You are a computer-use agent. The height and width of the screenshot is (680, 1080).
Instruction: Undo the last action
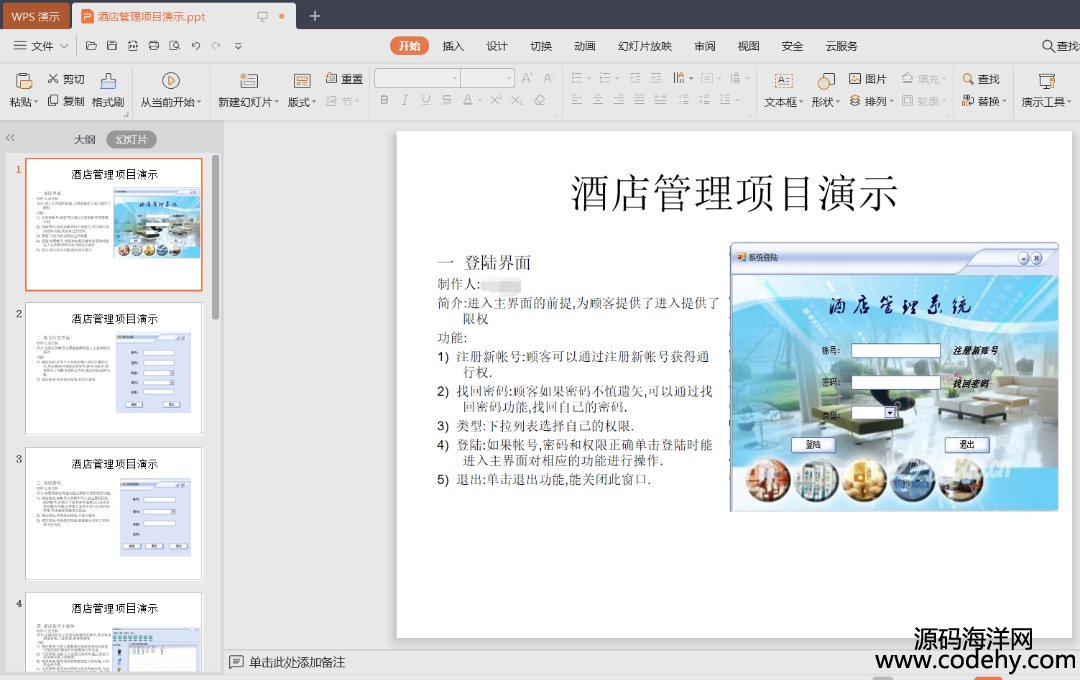(x=196, y=46)
